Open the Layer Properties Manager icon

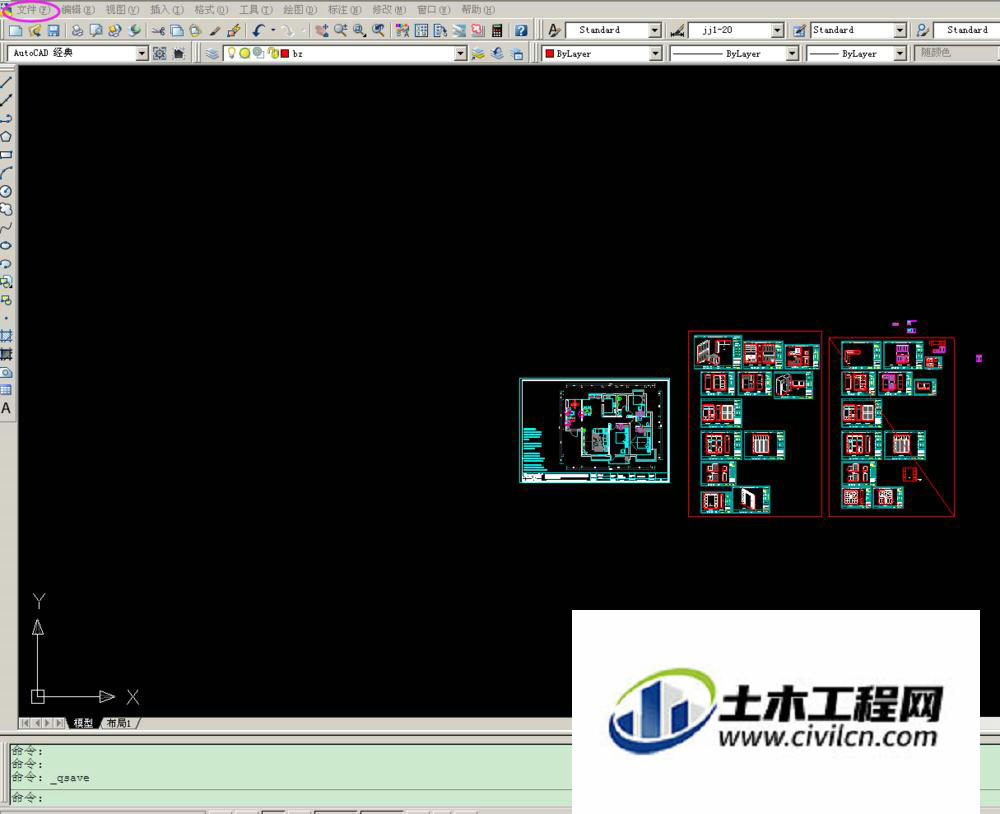pos(212,54)
